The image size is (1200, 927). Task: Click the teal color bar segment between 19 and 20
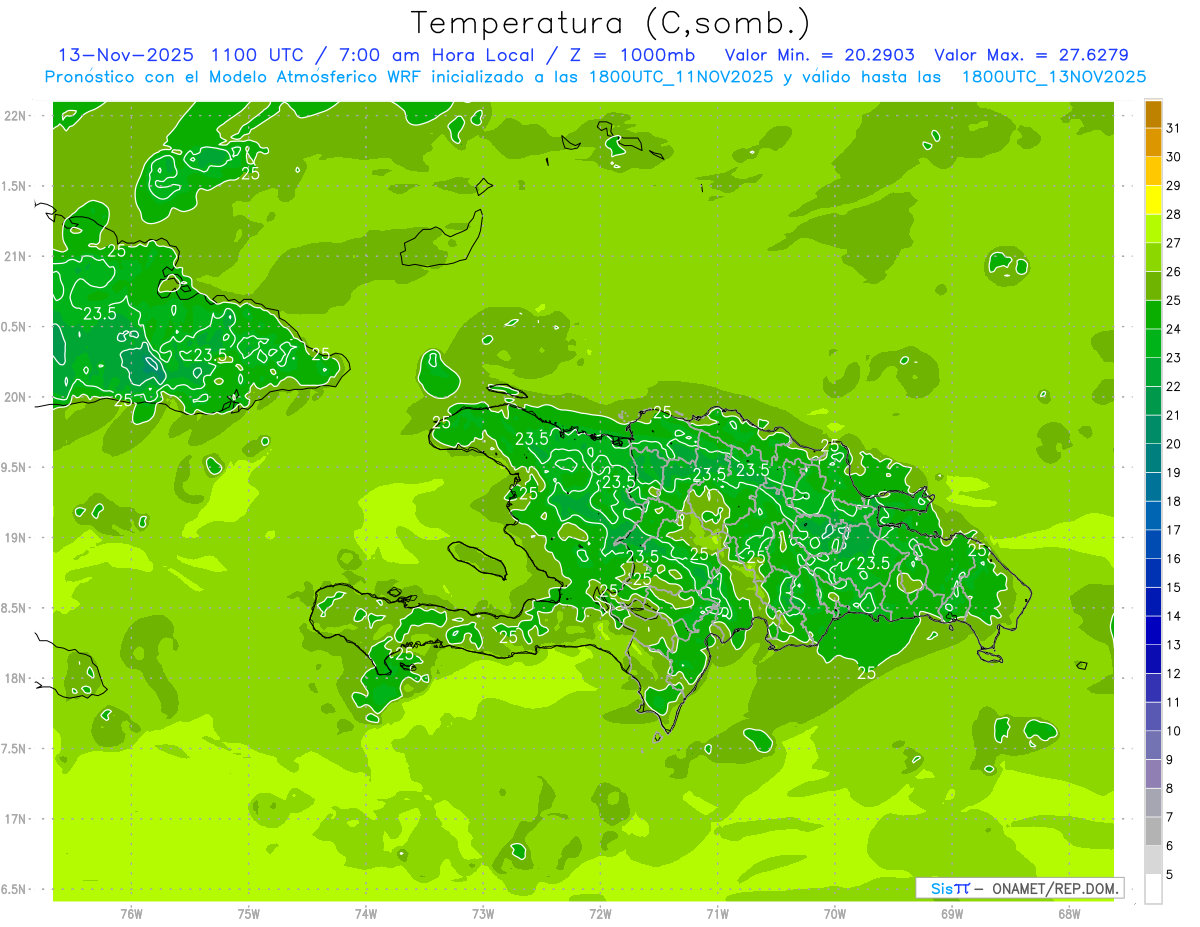[1153, 458]
